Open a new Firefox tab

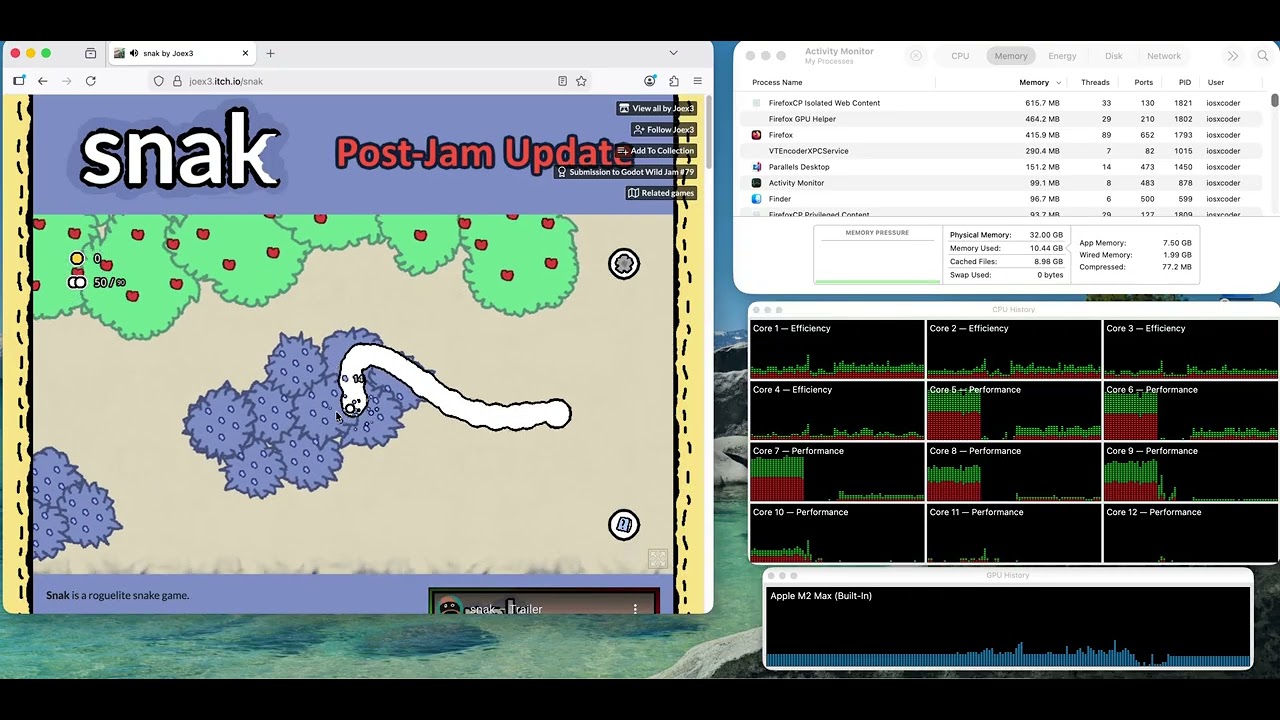tap(270, 53)
